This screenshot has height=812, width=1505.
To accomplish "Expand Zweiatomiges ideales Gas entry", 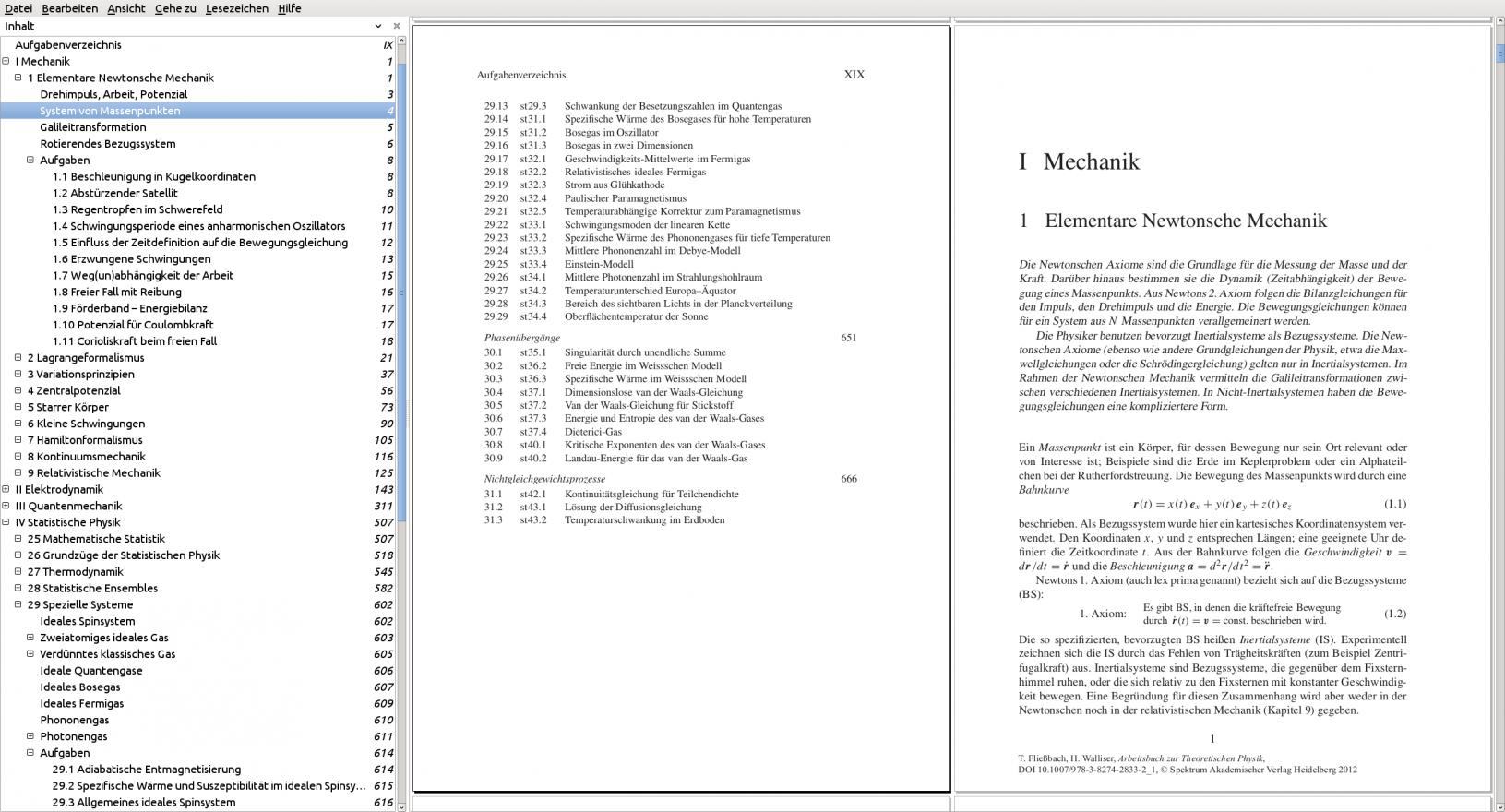I will [x=30, y=638].
